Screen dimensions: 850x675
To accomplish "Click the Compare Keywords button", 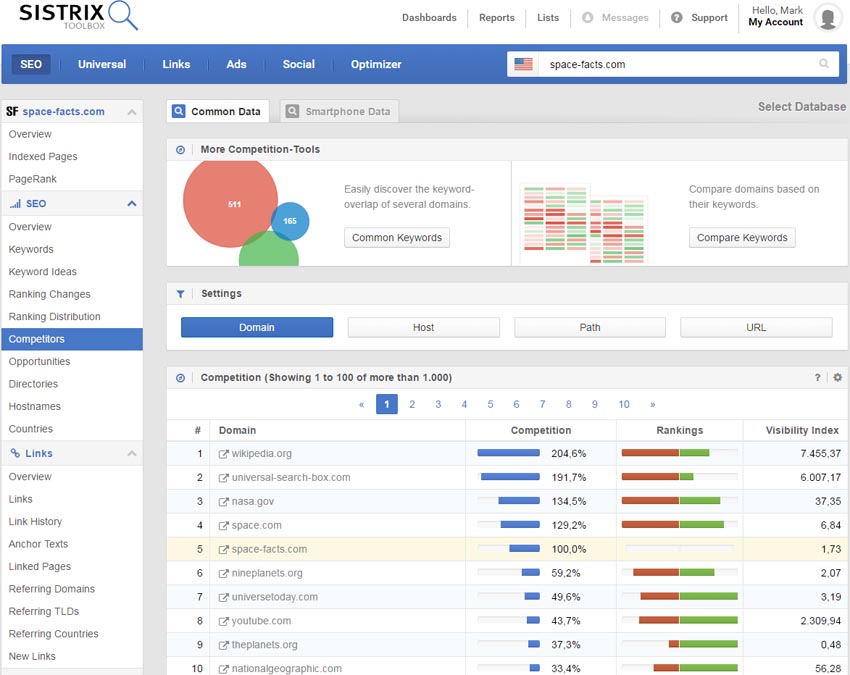I will [x=742, y=237].
